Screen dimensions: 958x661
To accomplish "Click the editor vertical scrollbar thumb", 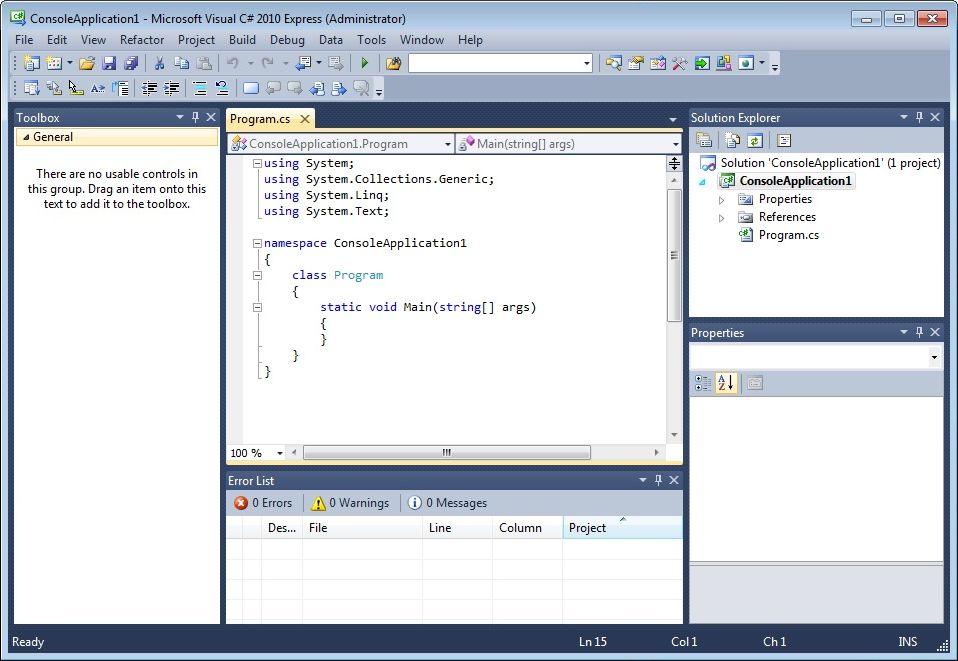I will [674, 255].
